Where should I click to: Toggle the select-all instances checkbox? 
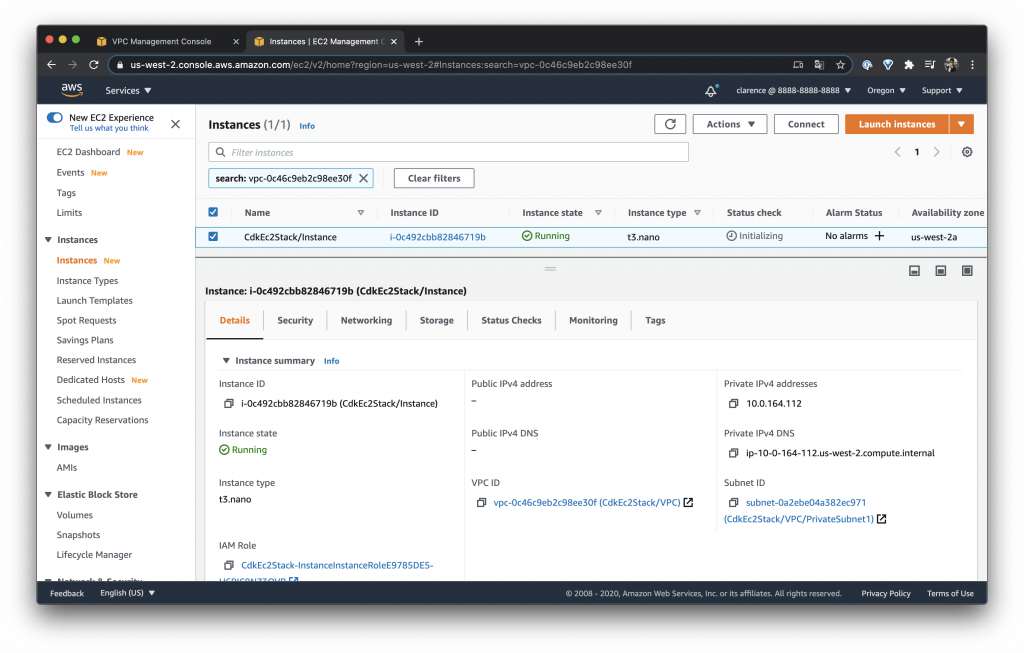click(x=213, y=212)
